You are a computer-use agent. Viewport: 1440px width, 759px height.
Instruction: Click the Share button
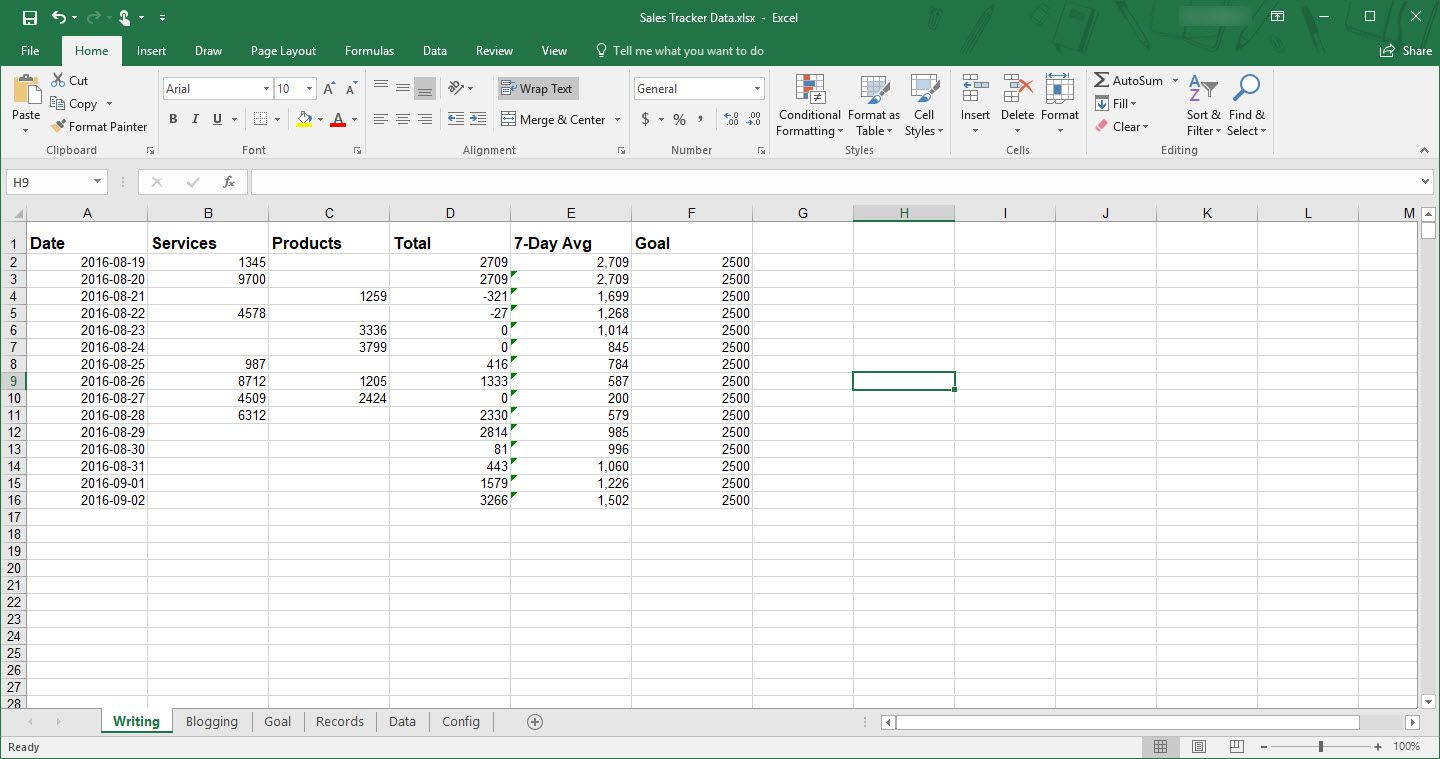[1406, 51]
